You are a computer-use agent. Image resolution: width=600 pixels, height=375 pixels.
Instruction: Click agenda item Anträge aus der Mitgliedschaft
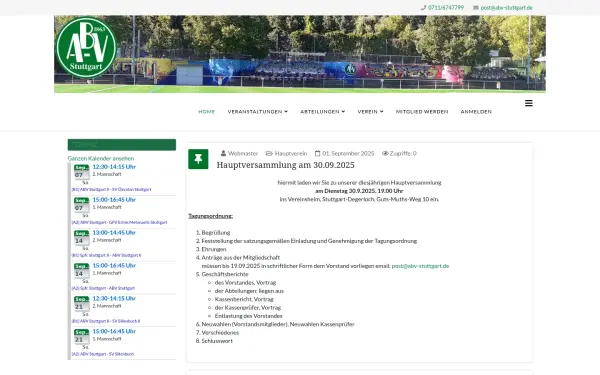tap(241, 258)
